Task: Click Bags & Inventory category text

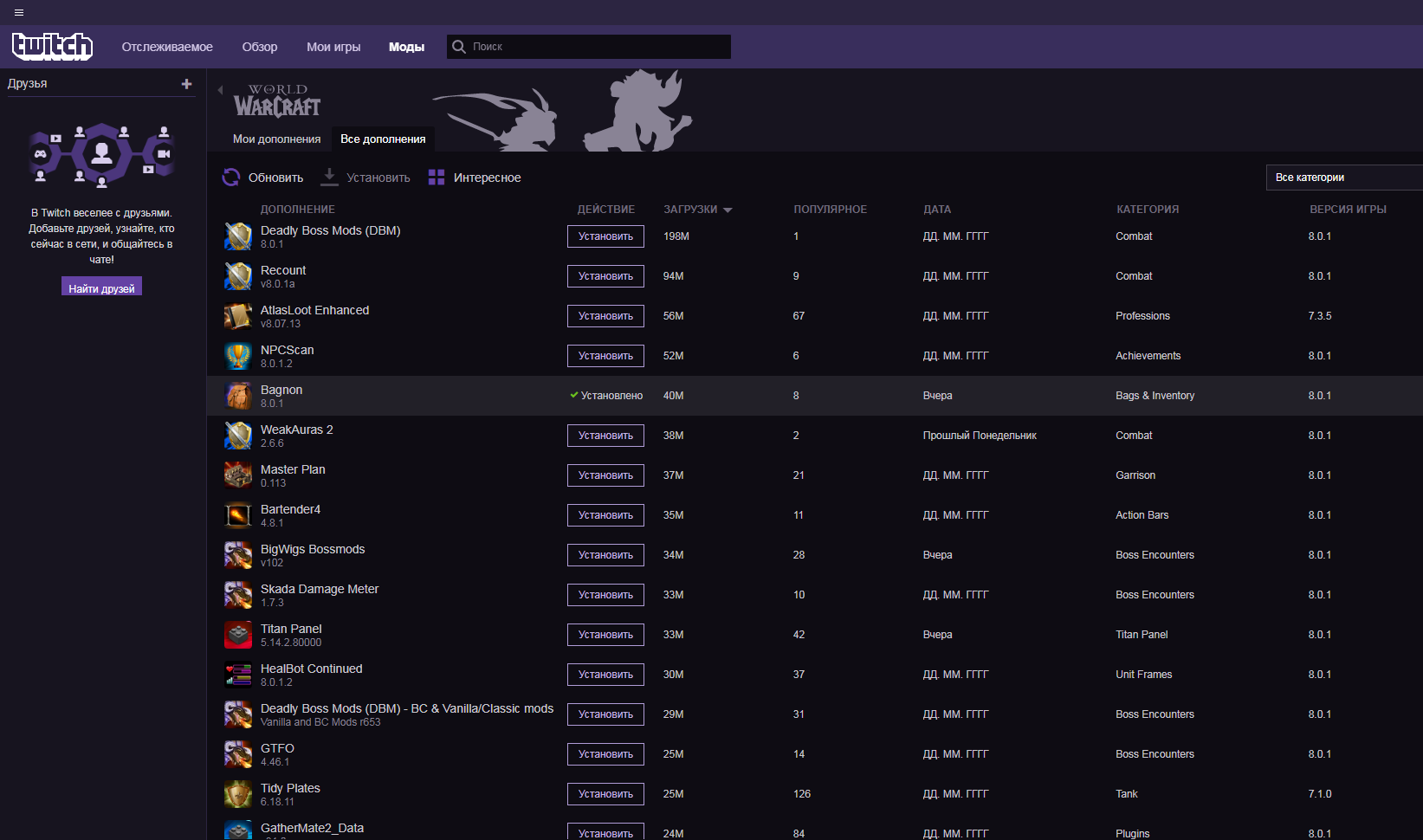Action: (1155, 396)
